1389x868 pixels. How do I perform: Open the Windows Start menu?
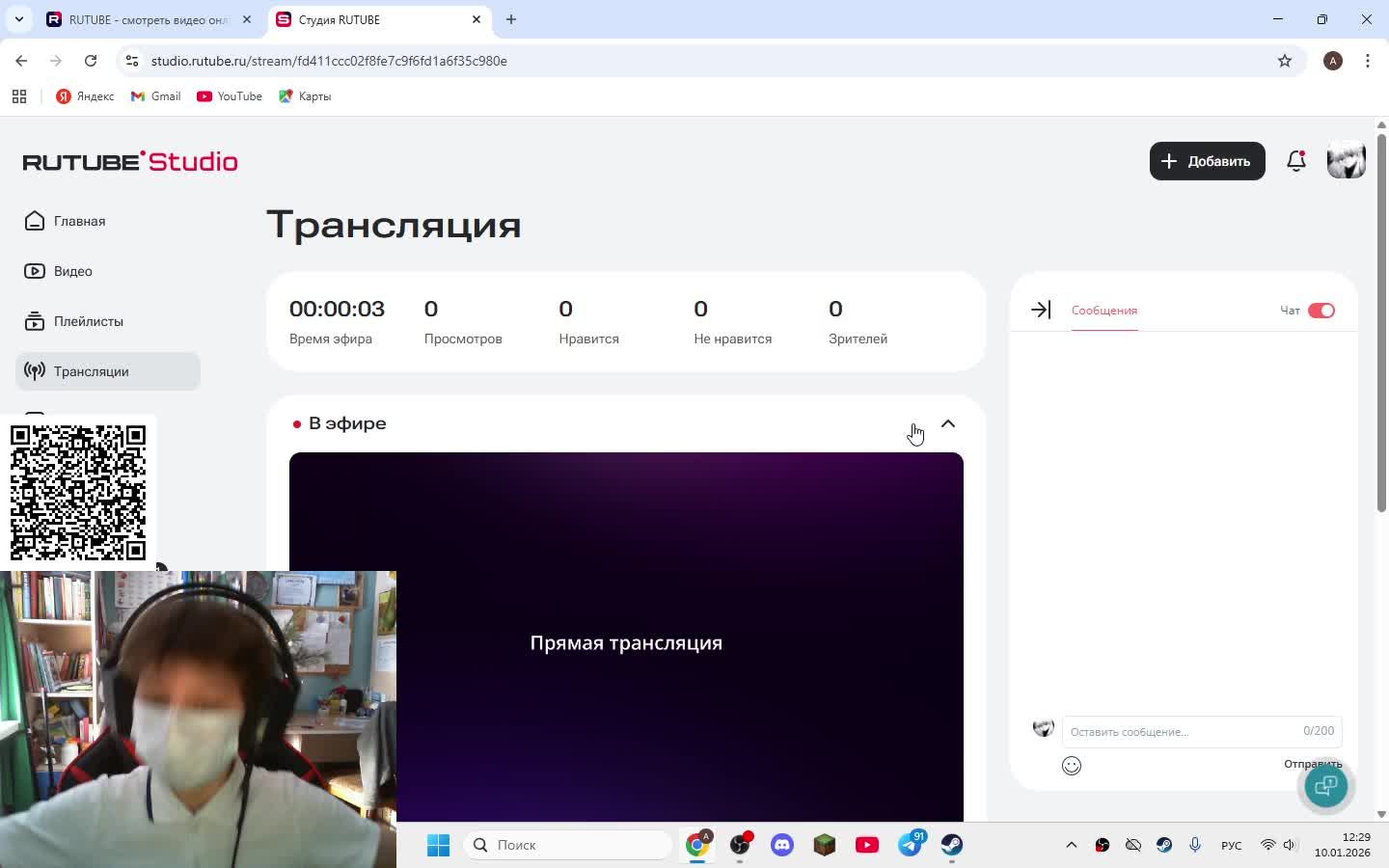pyautogui.click(x=438, y=845)
